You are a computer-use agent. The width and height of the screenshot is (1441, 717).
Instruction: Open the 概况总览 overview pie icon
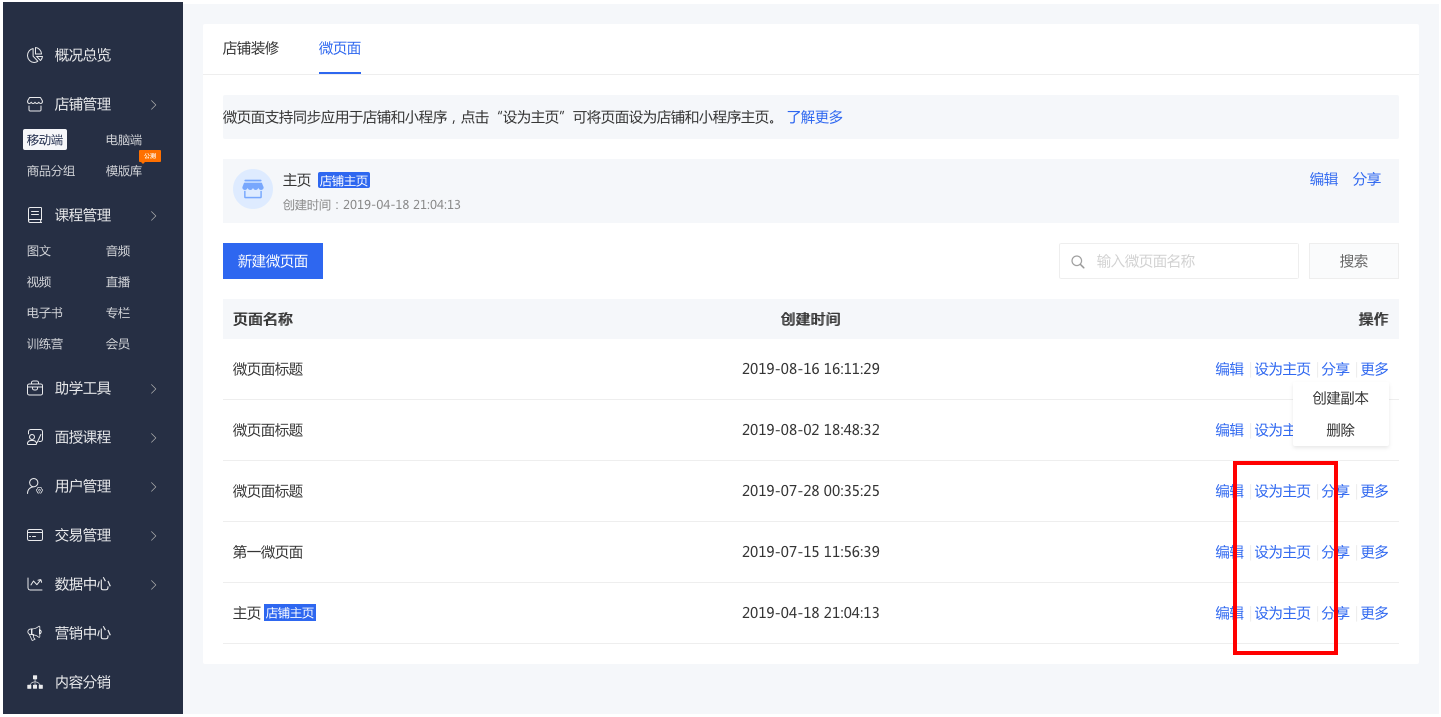[x=35, y=55]
